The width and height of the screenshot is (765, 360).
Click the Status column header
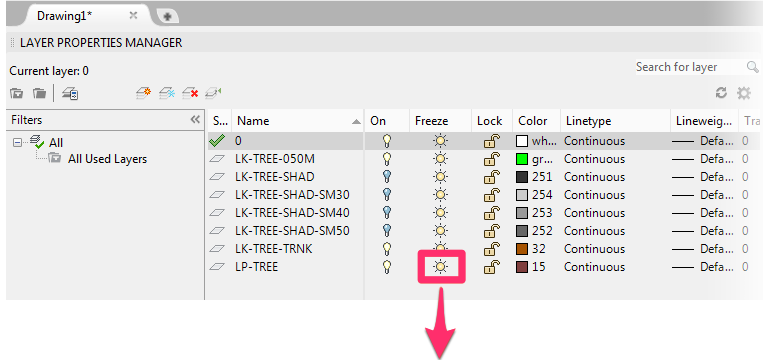click(x=221, y=121)
